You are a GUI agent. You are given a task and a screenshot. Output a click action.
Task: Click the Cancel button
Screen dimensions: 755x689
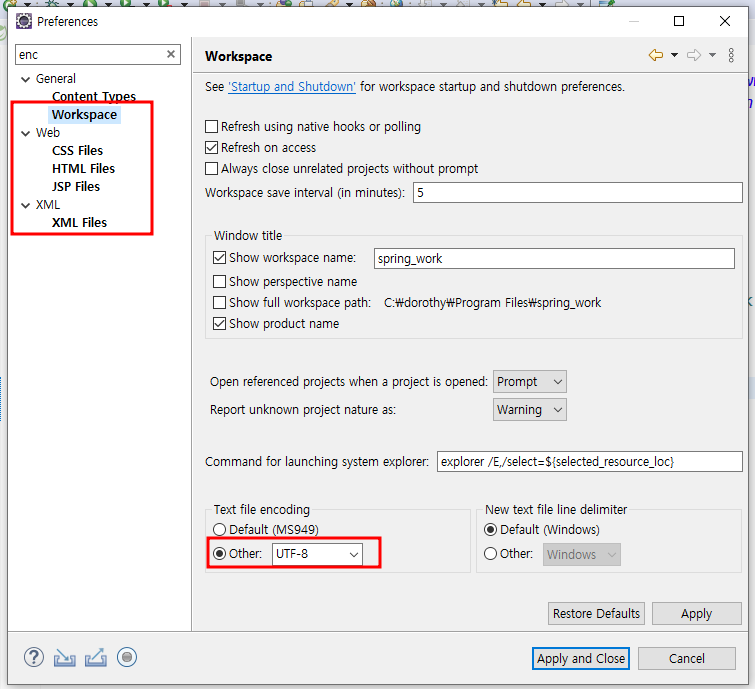point(687,658)
